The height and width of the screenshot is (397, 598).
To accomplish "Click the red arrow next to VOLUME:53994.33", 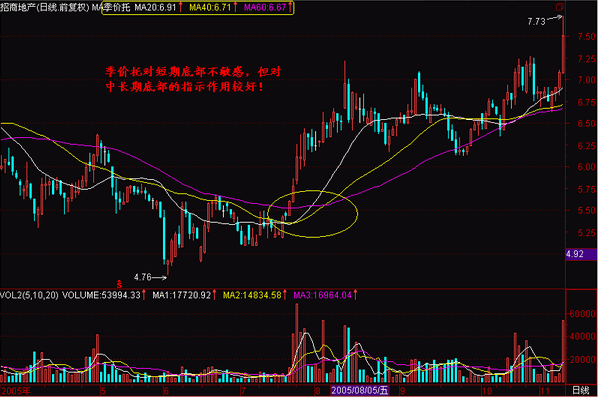I will coord(144,295).
